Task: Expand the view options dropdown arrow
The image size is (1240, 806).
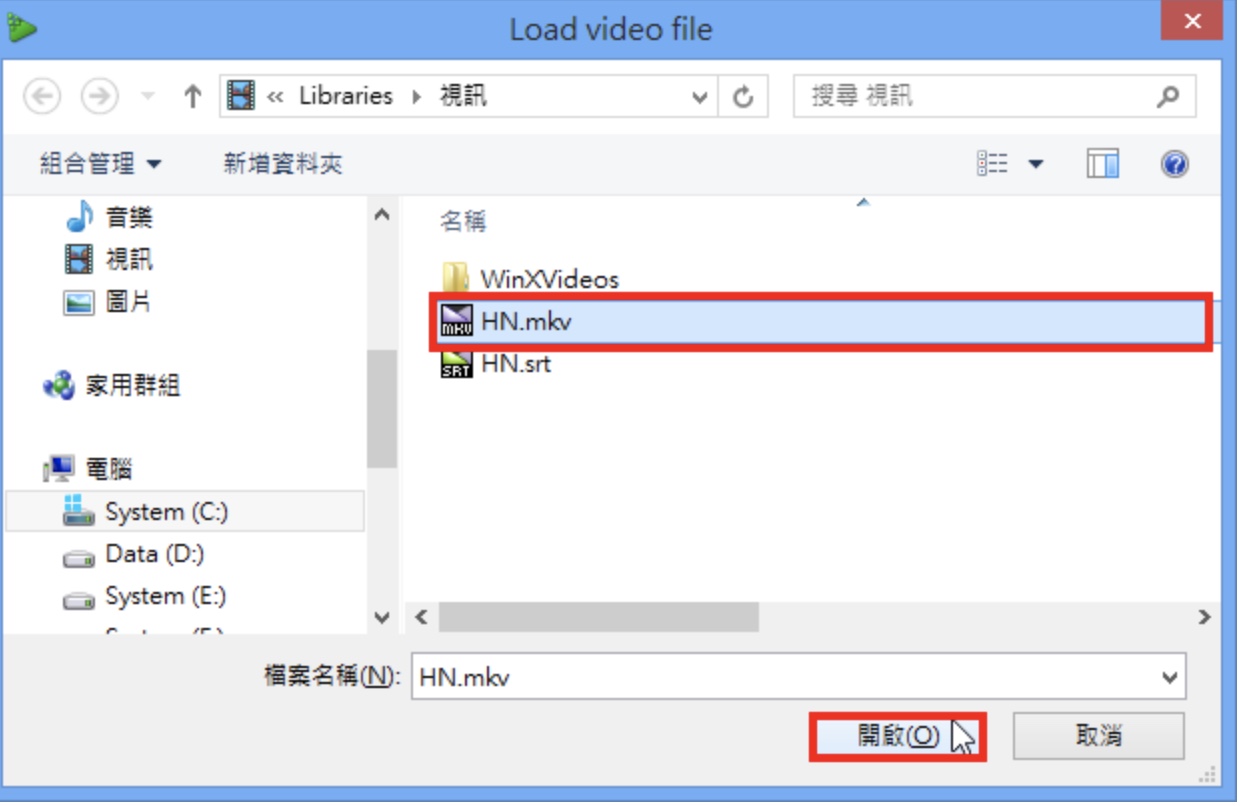Action: click(1035, 164)
